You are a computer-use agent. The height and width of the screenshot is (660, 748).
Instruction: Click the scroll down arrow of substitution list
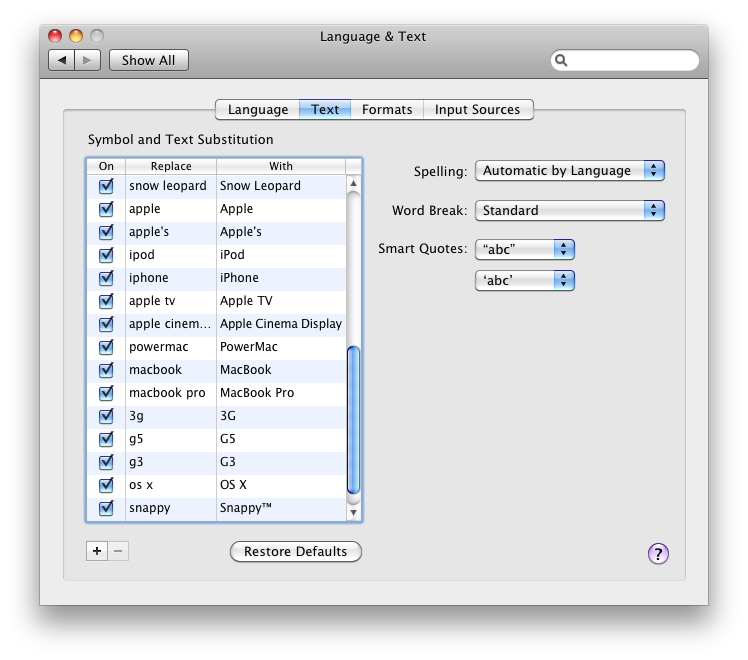click(x=353, y=513)
